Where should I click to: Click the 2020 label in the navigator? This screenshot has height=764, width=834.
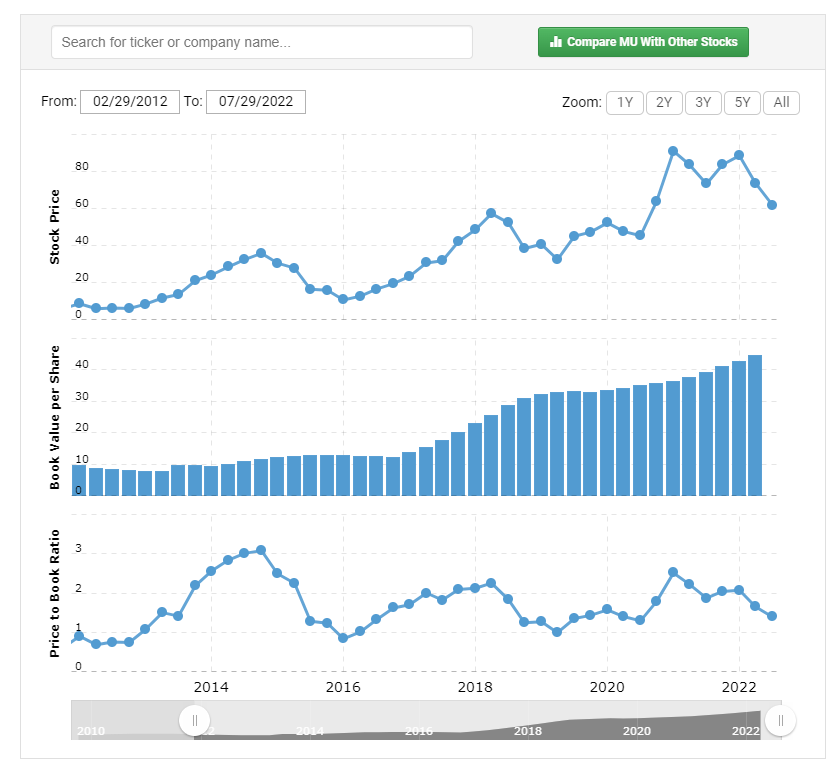(x=637, y=731)
